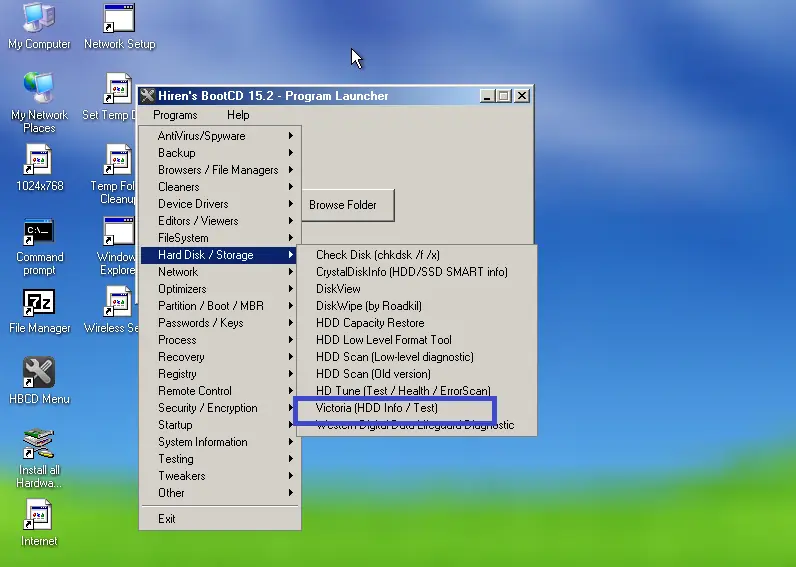The image size is (796, 567).
Task: Click the Program Launcher title bar tools icon
Action: [x=147, y=95]
